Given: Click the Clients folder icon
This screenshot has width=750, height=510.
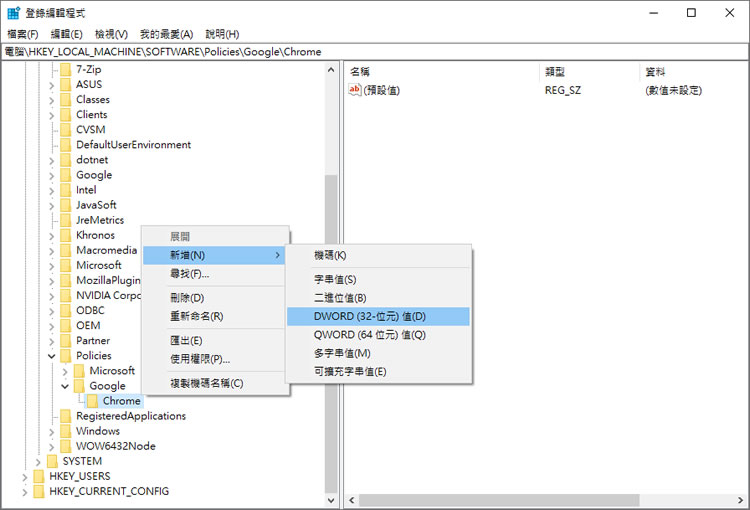Looking at the screenshot, I should [x=66, y=115].
